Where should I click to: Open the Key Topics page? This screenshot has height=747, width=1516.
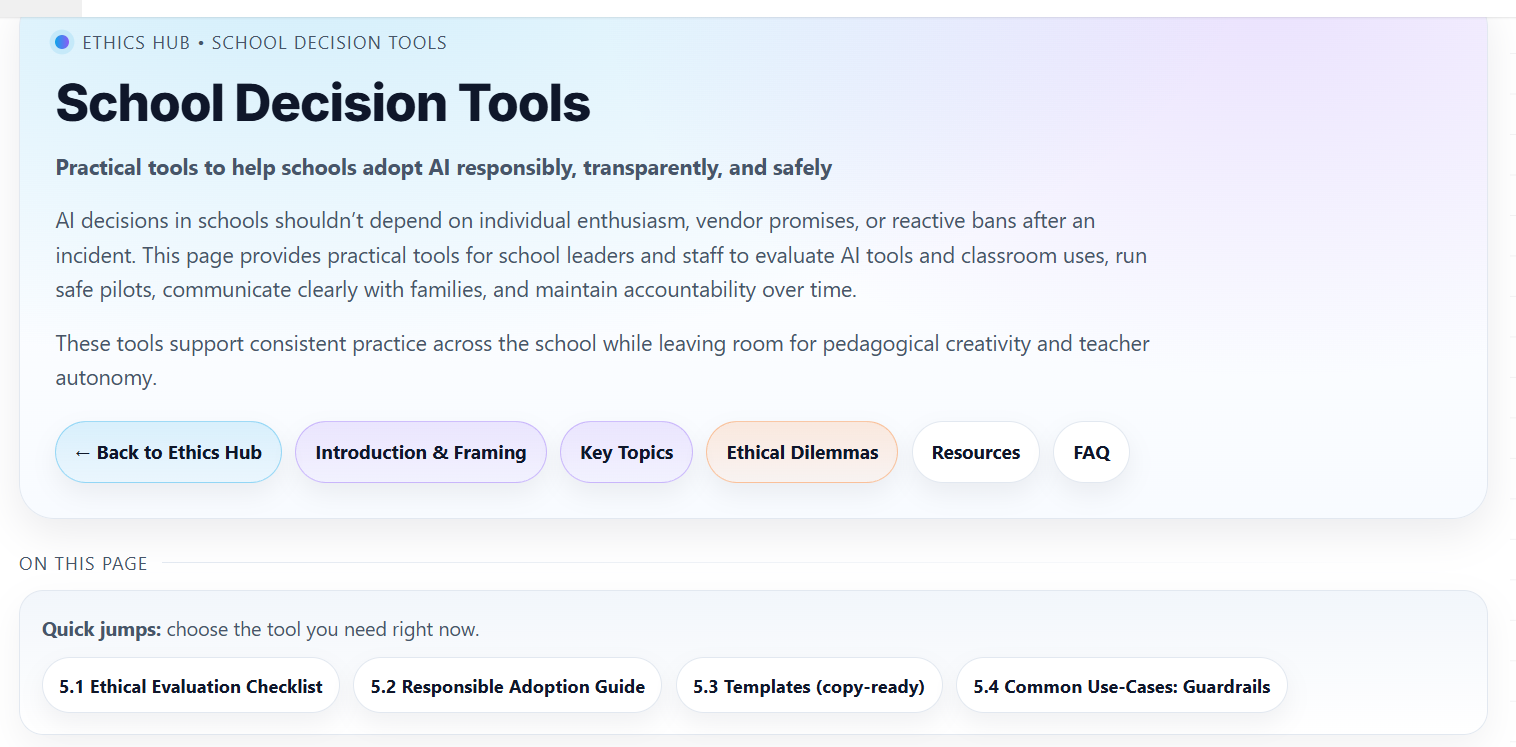click(626, 452)
